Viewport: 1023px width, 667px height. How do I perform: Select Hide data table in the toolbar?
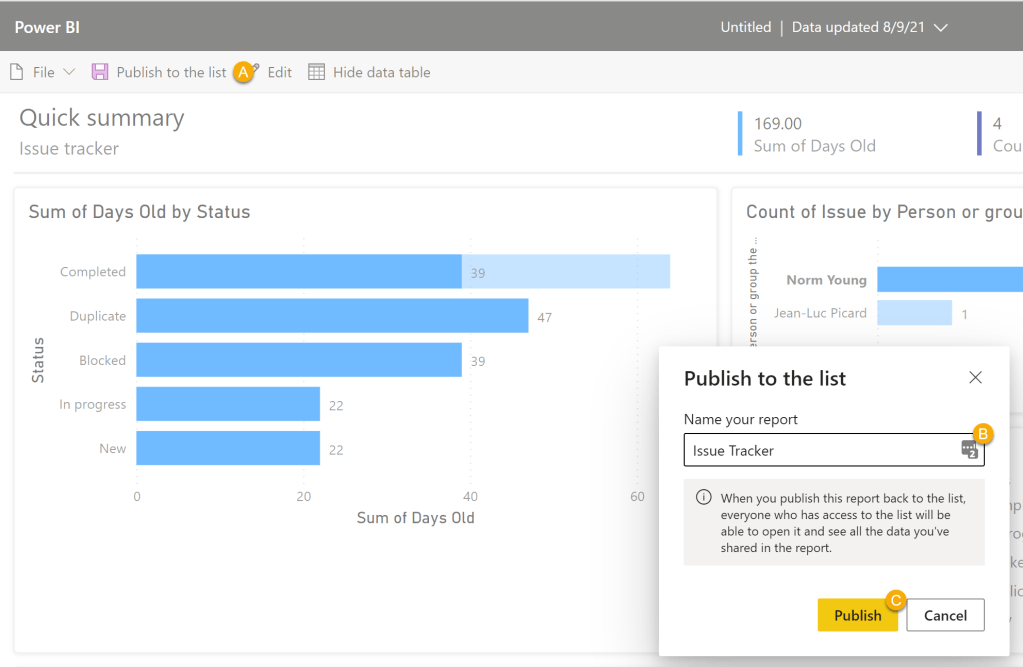tap(380, 72)
